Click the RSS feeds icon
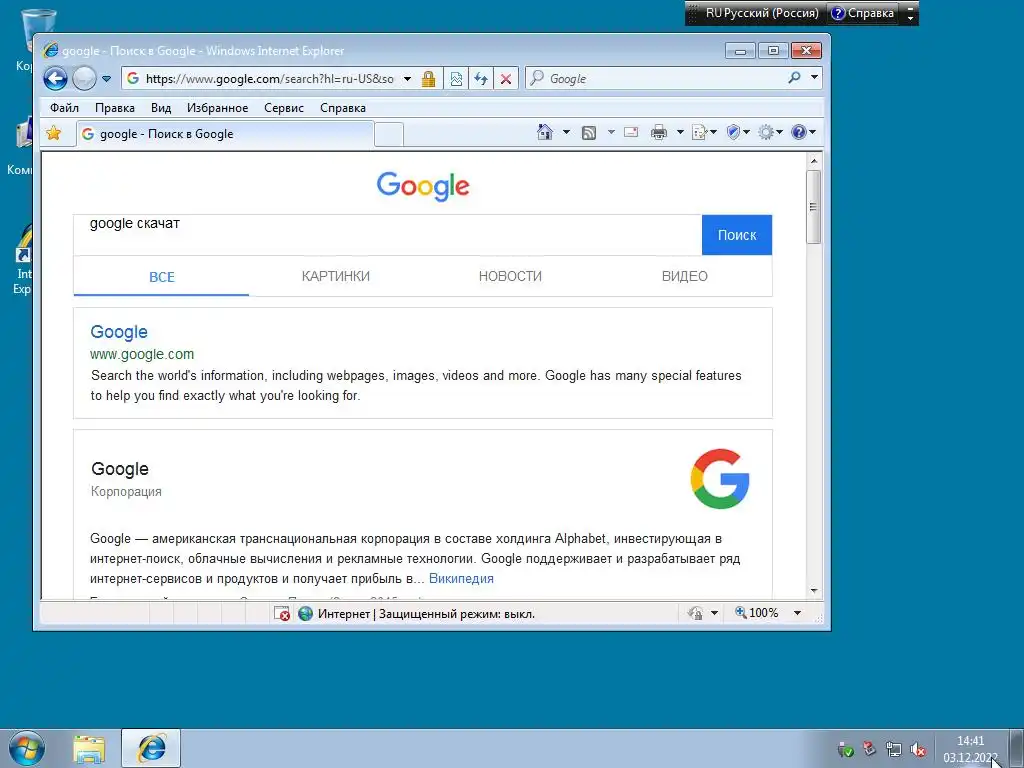Image resolution: width=1024 pixels, height=768 pixels. (588, 133)
